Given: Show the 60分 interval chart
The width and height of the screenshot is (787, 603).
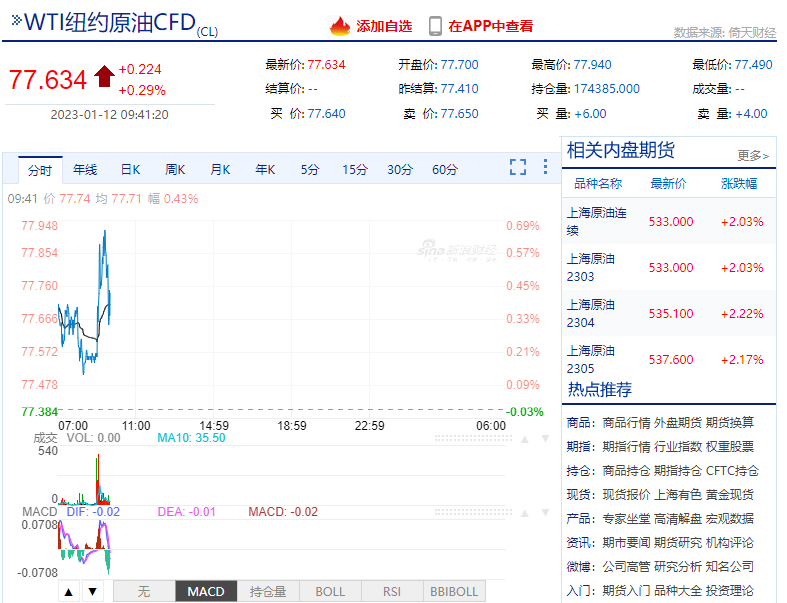Looking at the screenshot, I should [445, 170].
